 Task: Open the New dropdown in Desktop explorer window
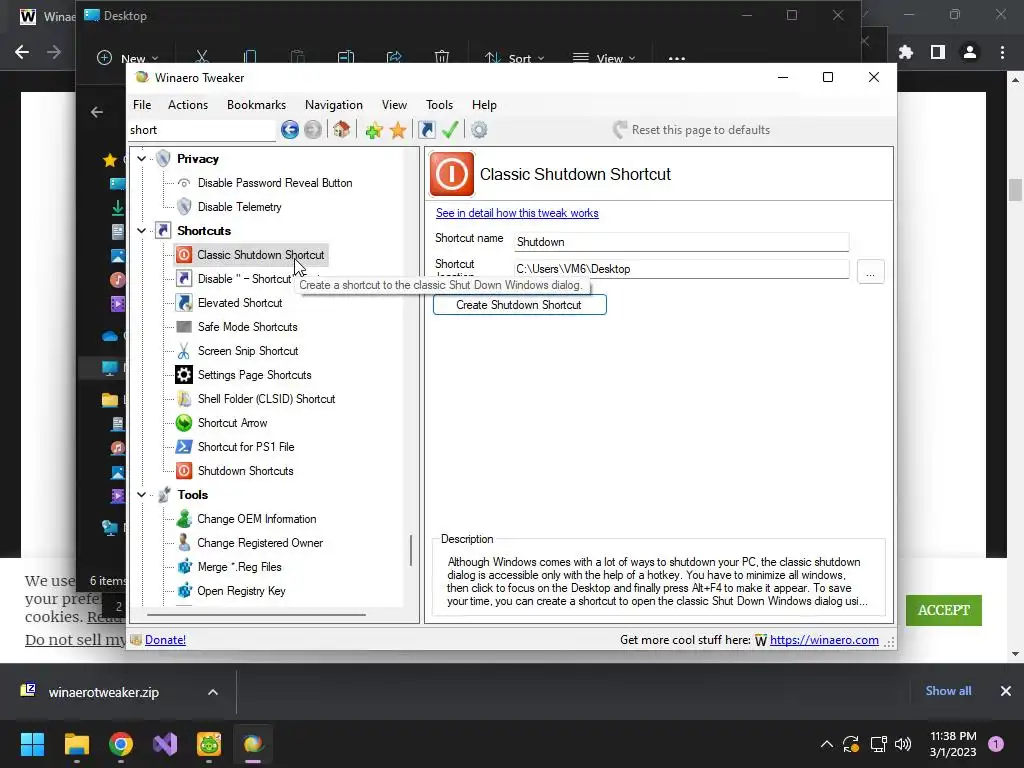pyautogui.click(x=128, y=58)
